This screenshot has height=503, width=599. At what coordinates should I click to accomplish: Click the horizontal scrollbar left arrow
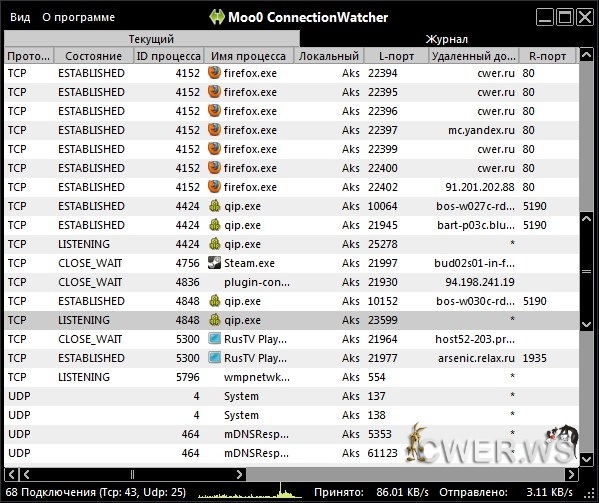point(11,475)
